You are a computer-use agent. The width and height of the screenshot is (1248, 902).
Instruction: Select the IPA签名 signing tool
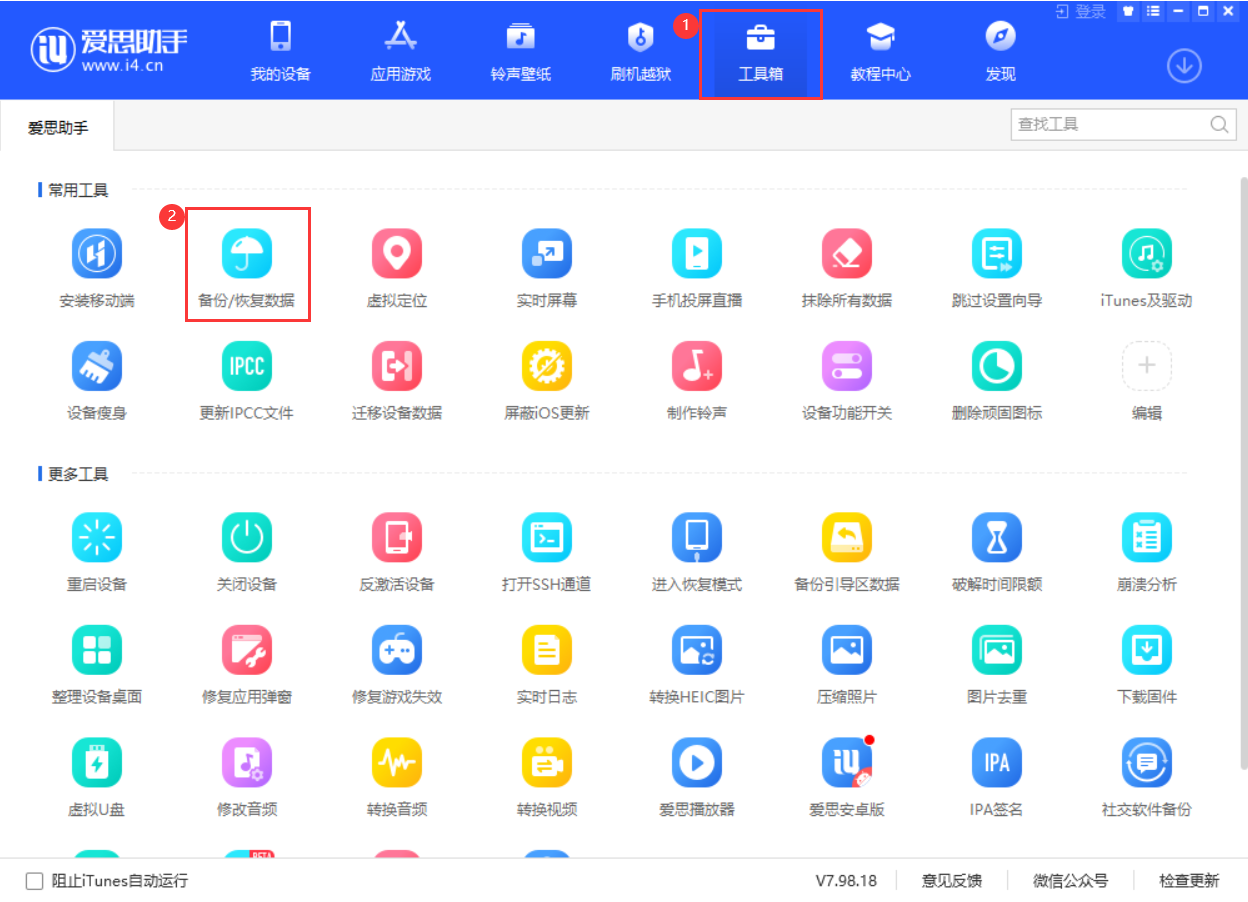(997, 775)
